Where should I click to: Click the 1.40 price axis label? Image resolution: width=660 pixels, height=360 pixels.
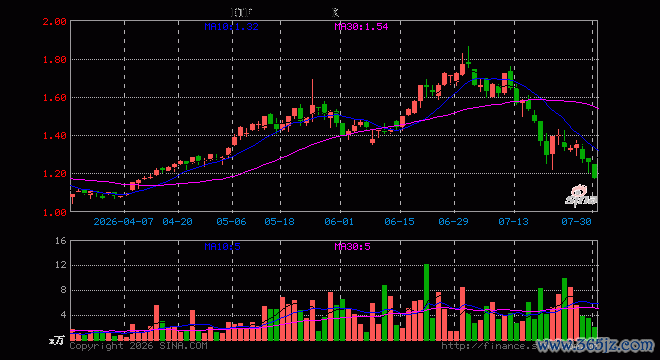pos(55,136)
